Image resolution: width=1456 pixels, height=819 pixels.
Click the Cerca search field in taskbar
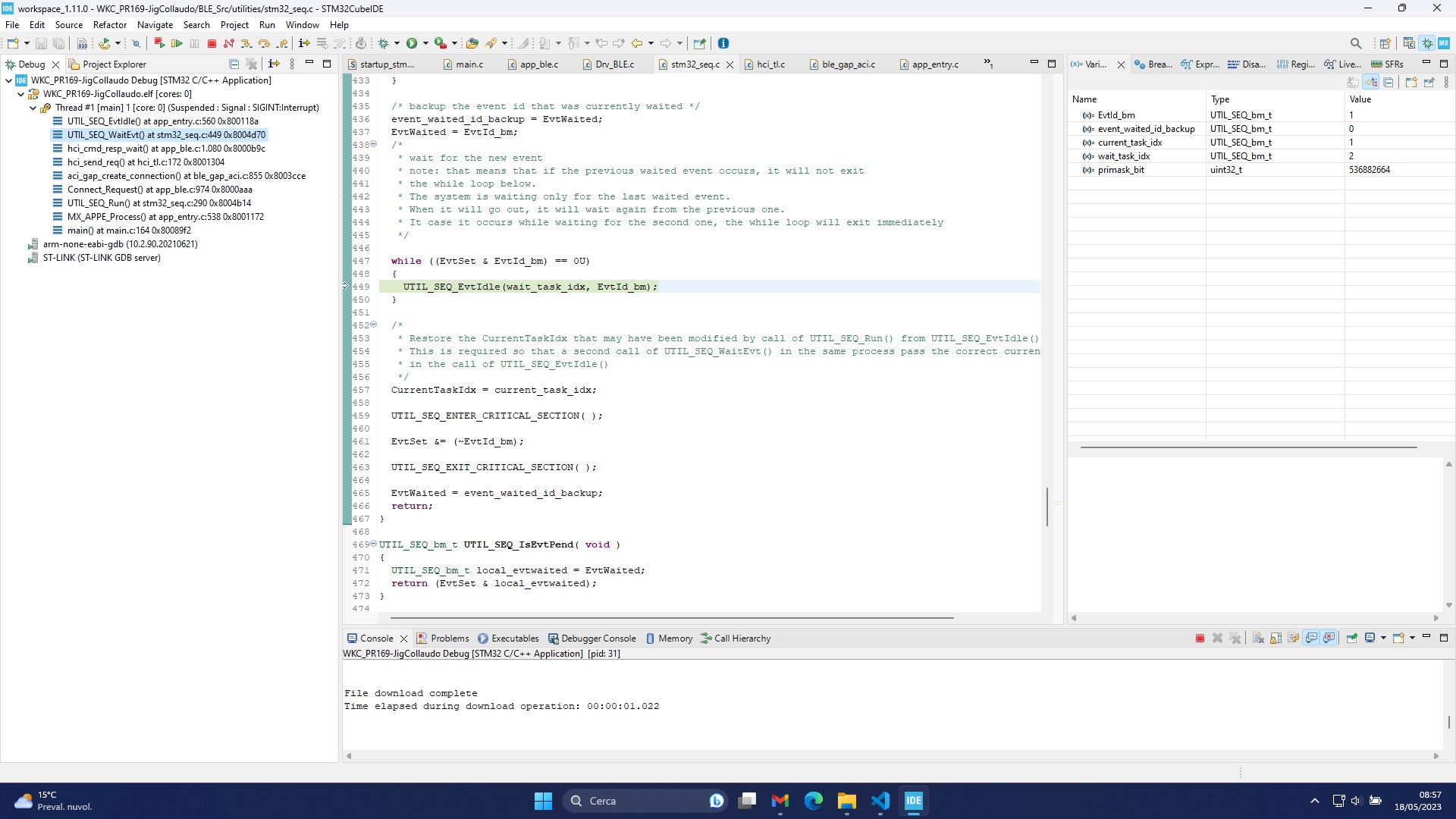point(645,800)
